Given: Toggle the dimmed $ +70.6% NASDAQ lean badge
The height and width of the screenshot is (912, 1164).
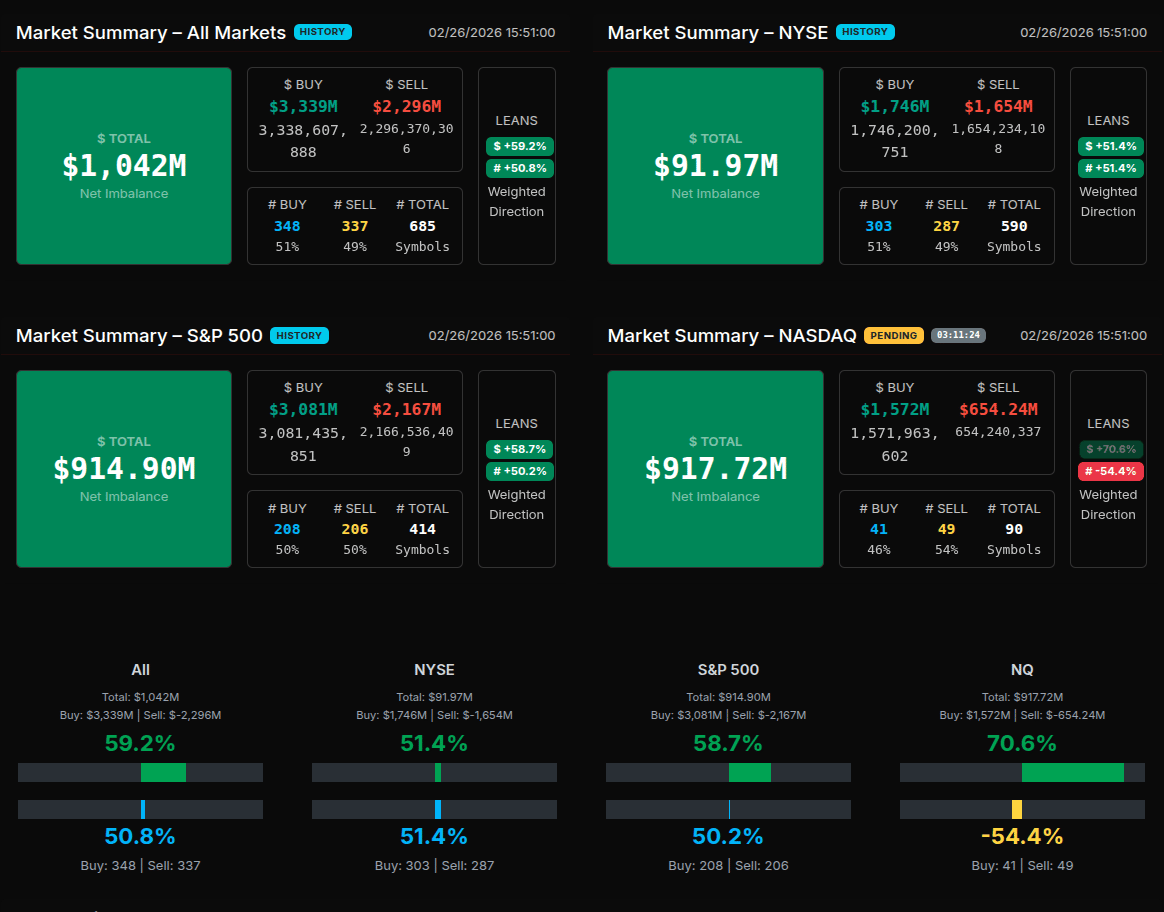Looking at the screenshot, I should click(1110, 449).
